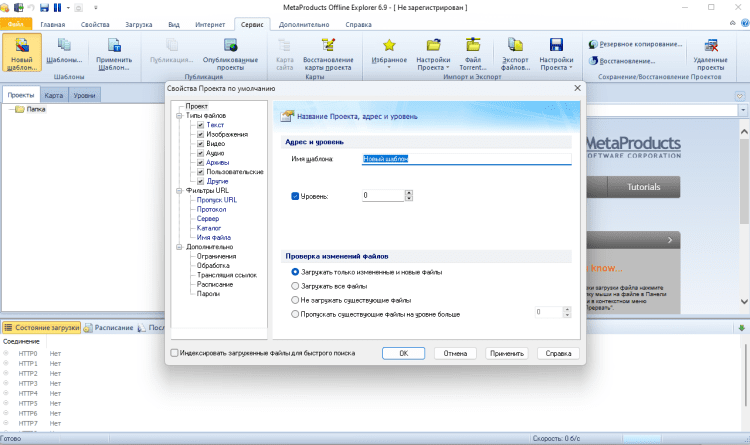The image size is (750, 445).
Task: Toggle the Аудио checkbox
Action: coord(201,153)
